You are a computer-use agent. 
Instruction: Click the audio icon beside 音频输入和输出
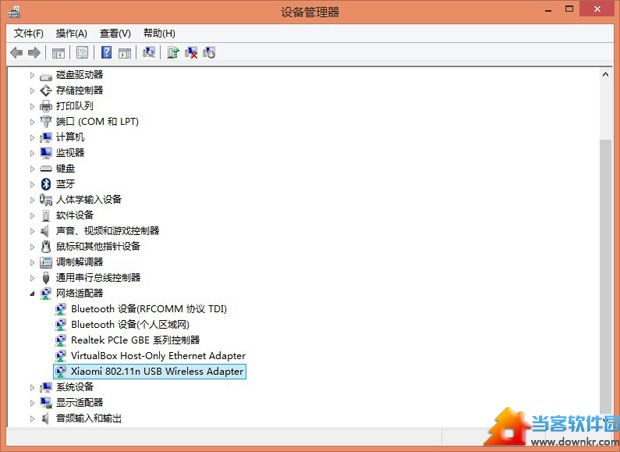point(46,418)
